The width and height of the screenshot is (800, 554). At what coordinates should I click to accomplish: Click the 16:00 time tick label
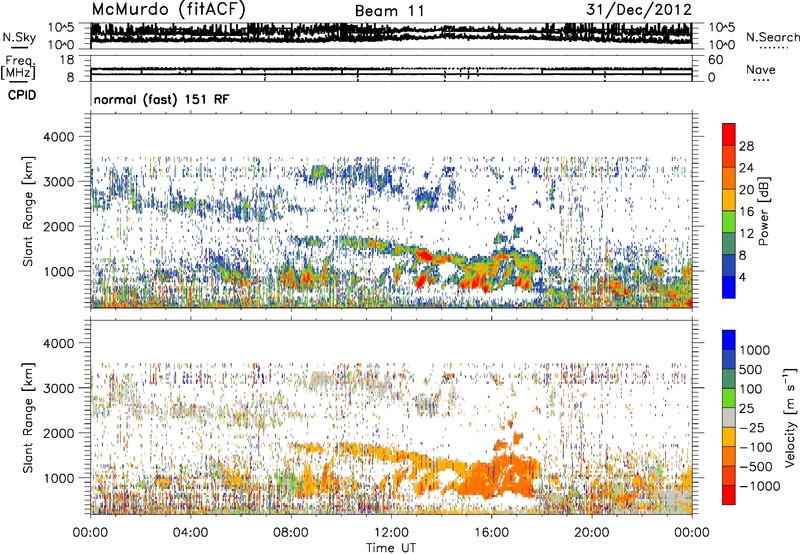pyautogui.click(x=491, y=533)
